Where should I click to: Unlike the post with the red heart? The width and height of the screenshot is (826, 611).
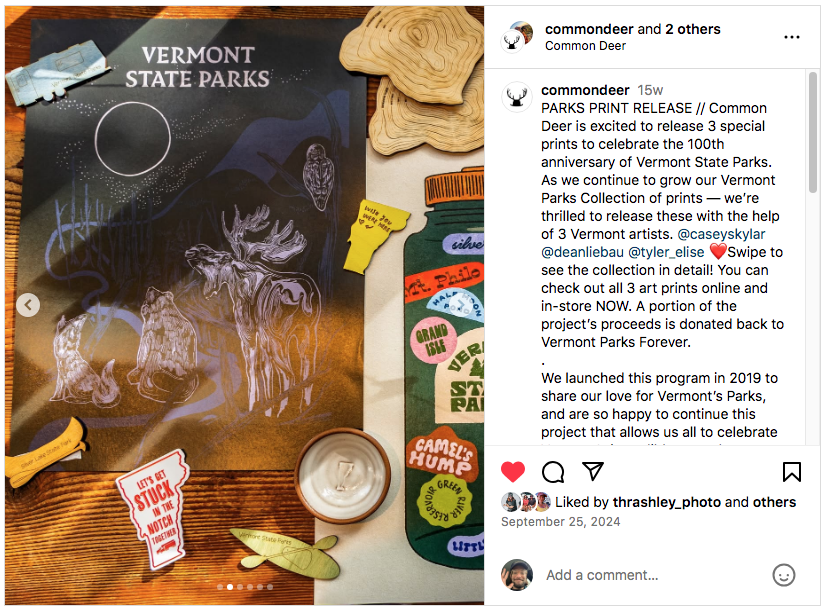[513, 471]
